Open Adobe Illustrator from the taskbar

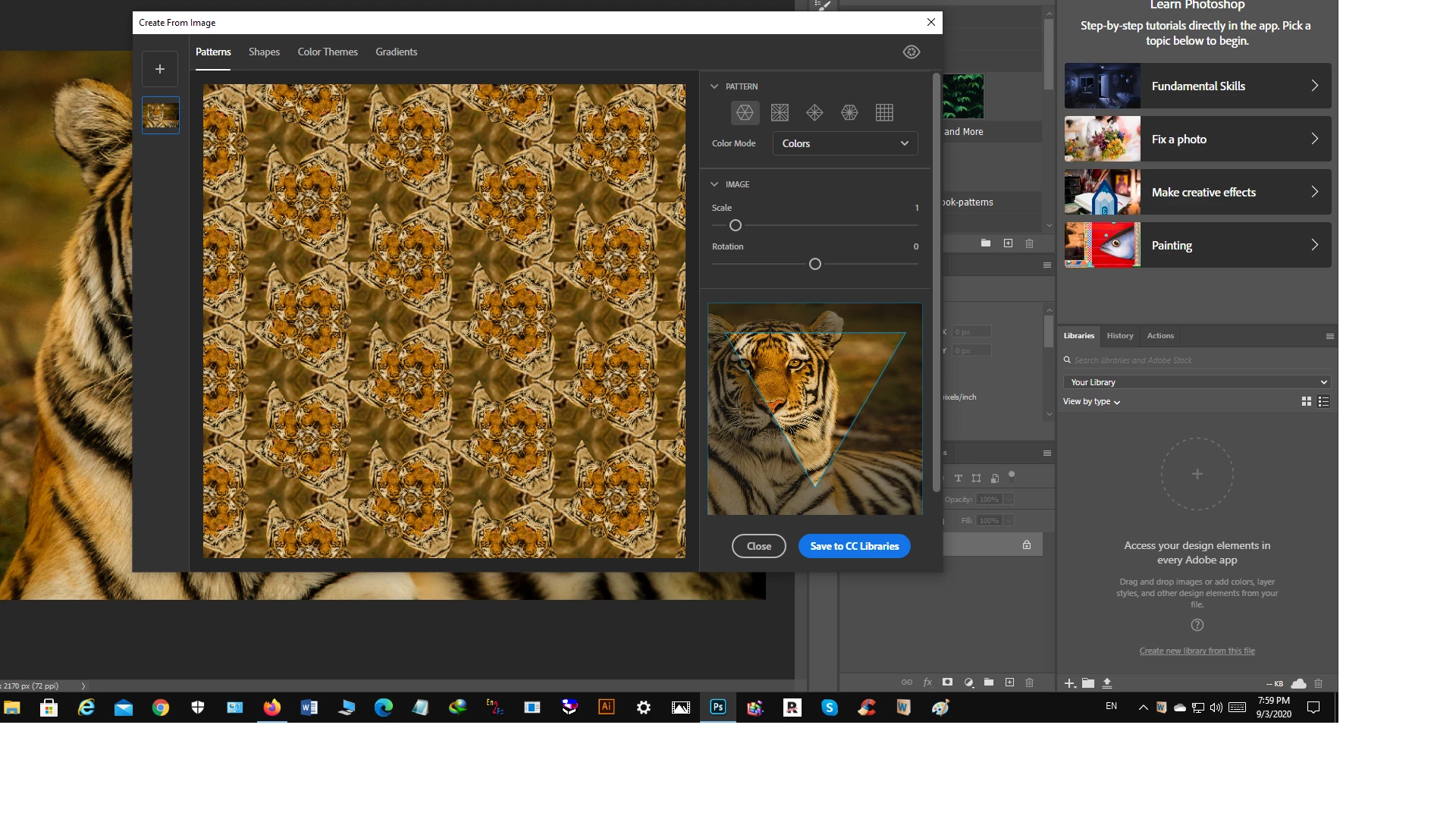pos(607,707)
